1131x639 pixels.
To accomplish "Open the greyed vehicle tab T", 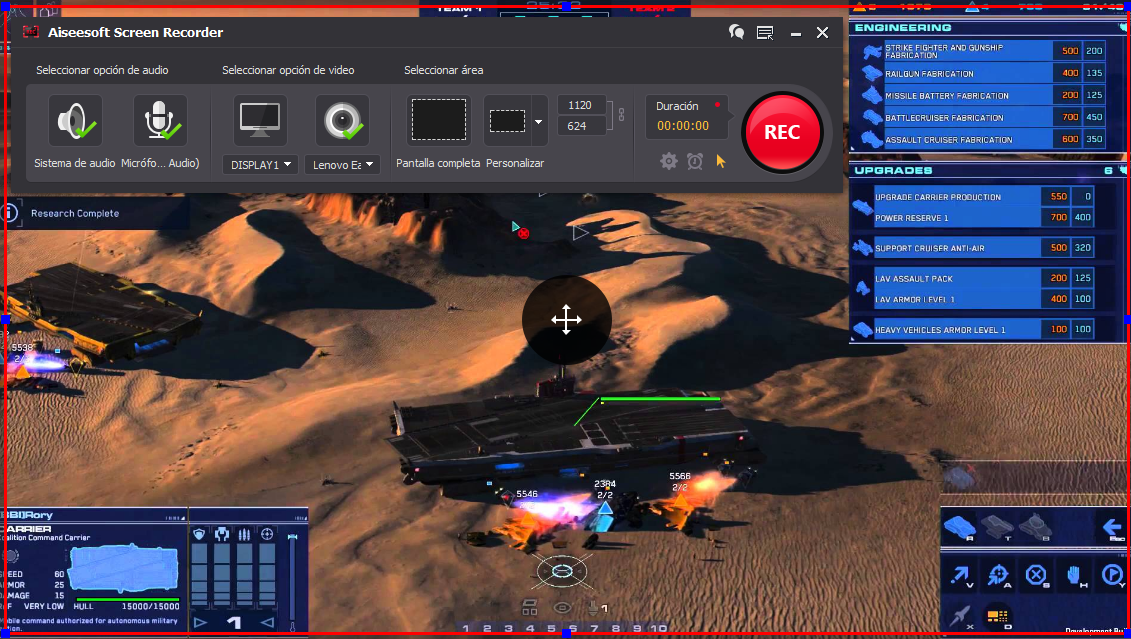I will (998, 527).
